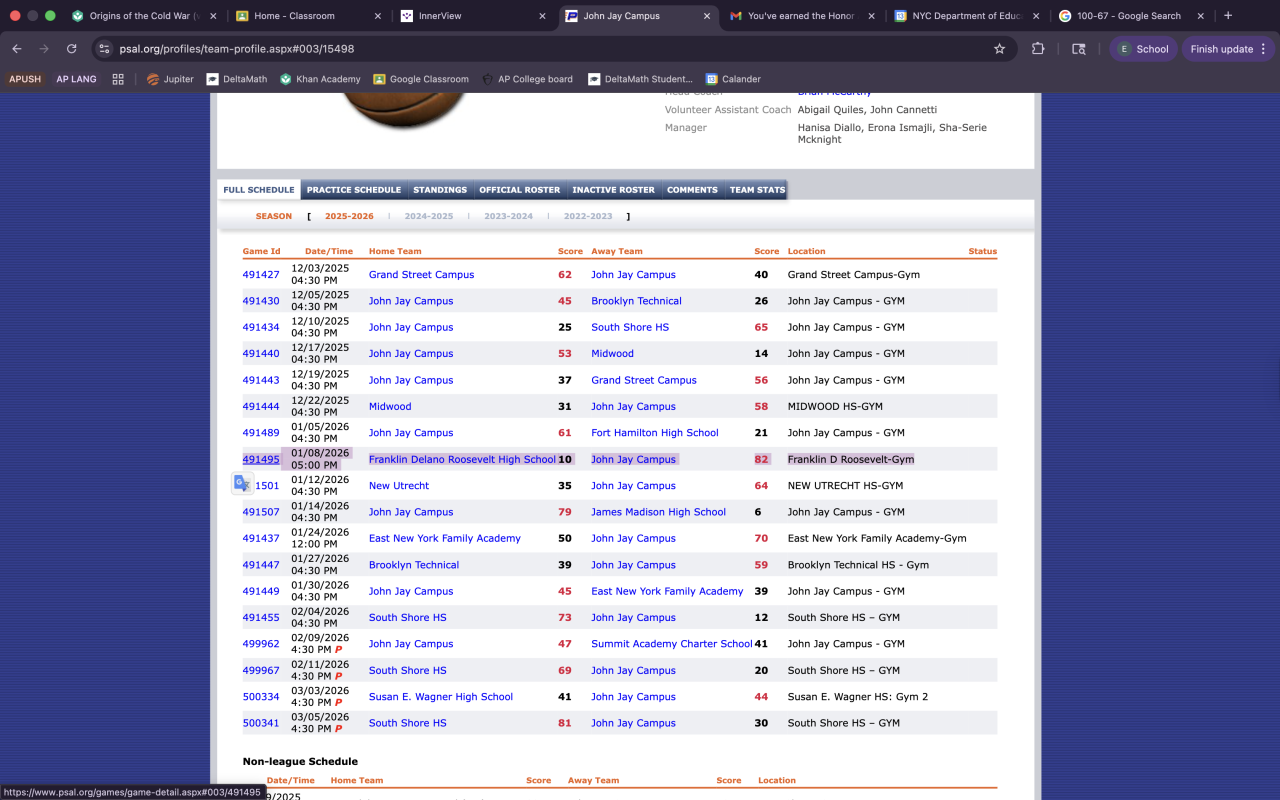Viewport: 1280px width, 800px height.
Task: Open Summit Academy Charter School link
Action: pos(671,644)
